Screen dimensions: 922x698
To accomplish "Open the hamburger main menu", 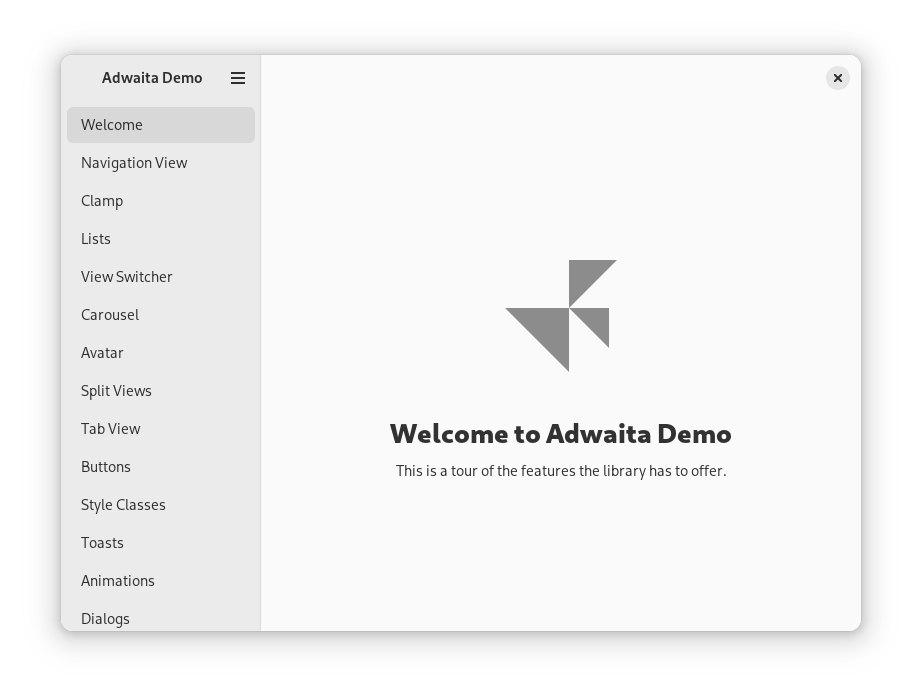I will [x=238, y=78].
